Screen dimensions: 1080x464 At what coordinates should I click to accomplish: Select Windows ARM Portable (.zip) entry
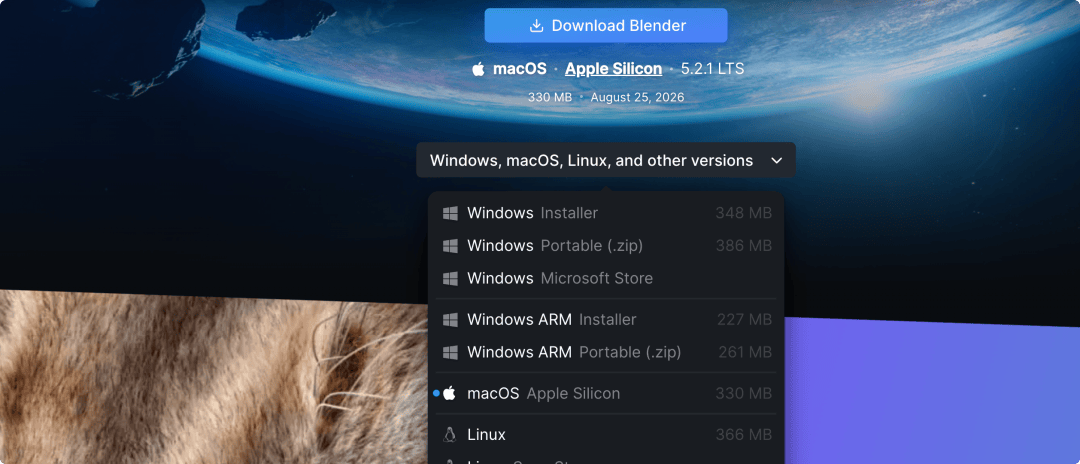605,352
